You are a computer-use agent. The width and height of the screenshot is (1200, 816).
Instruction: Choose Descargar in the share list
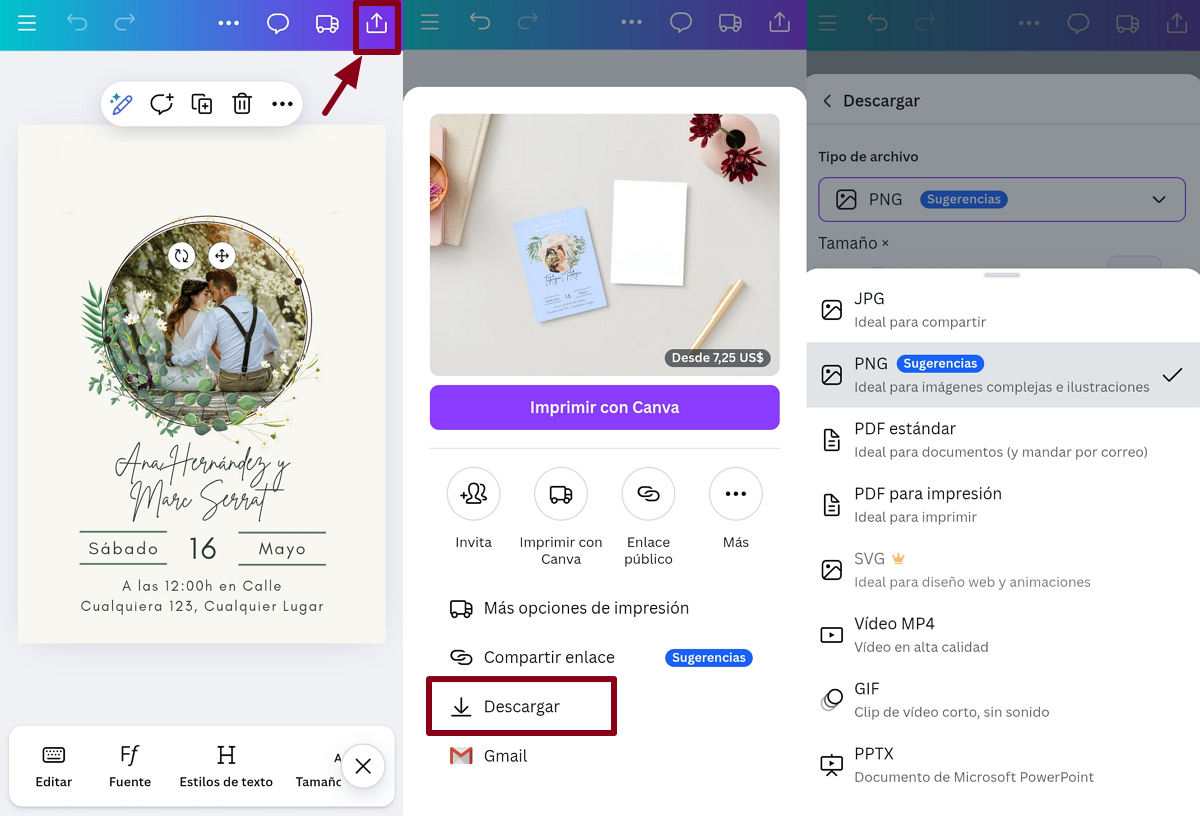click(x=521, y=706)
